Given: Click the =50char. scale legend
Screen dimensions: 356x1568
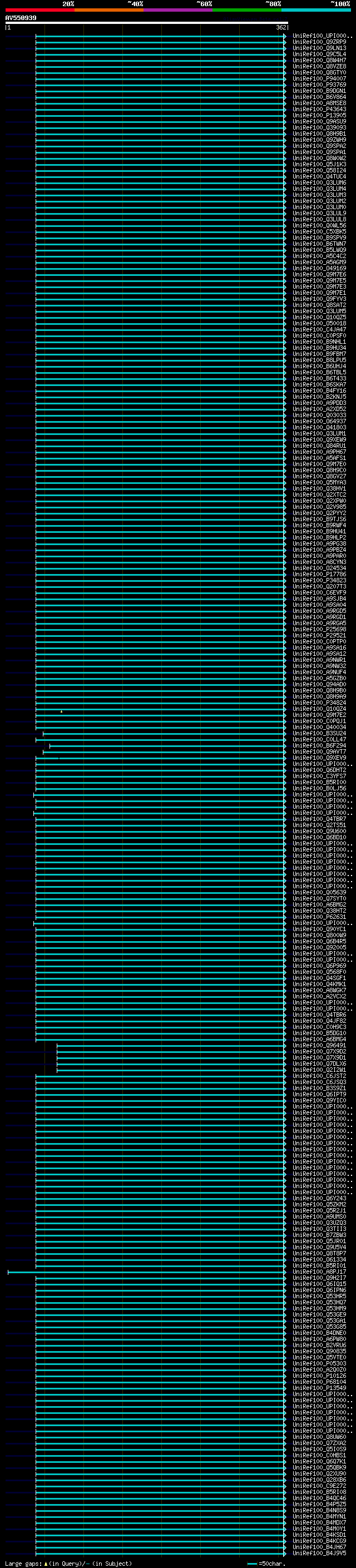Looking at the screenshot, I should 266,1563.
